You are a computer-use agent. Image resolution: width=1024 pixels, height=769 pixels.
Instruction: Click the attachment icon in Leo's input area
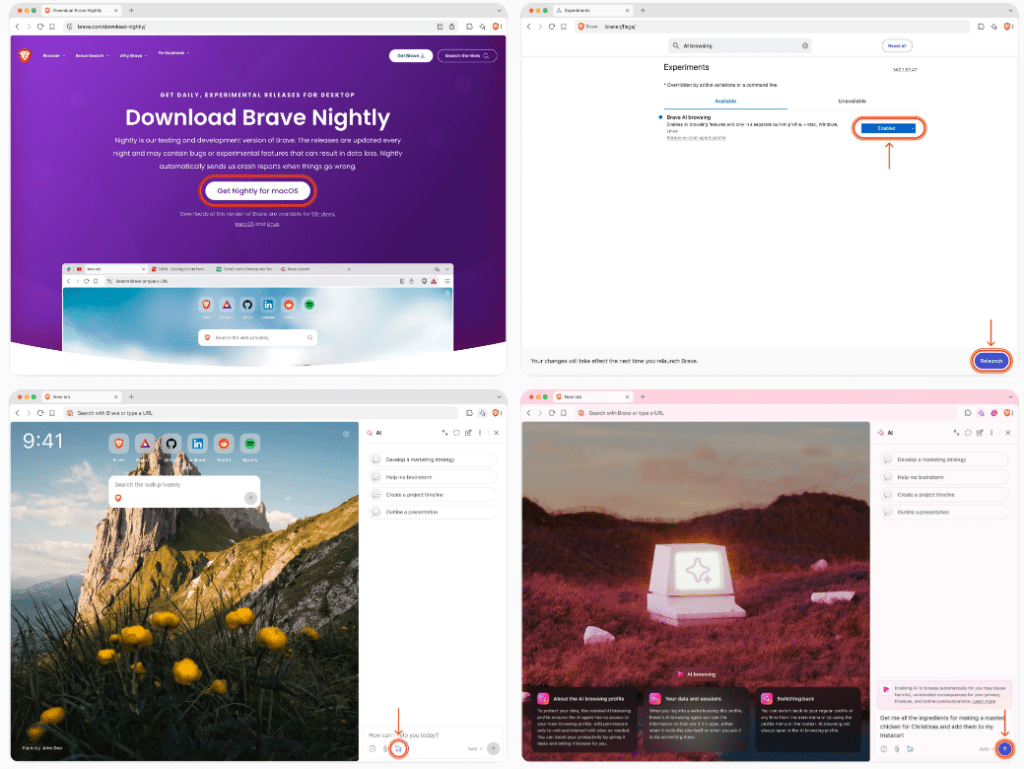coord(384,748)
